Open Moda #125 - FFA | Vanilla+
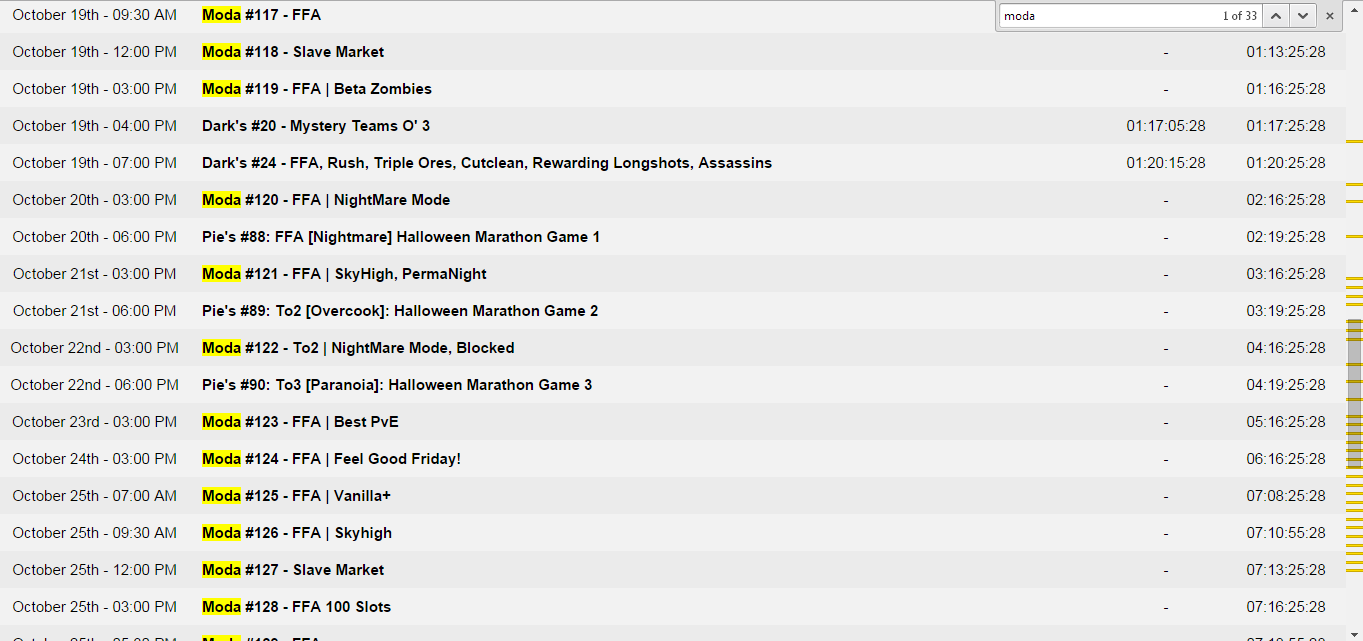1363x641 pixels. tap(295, 496)
